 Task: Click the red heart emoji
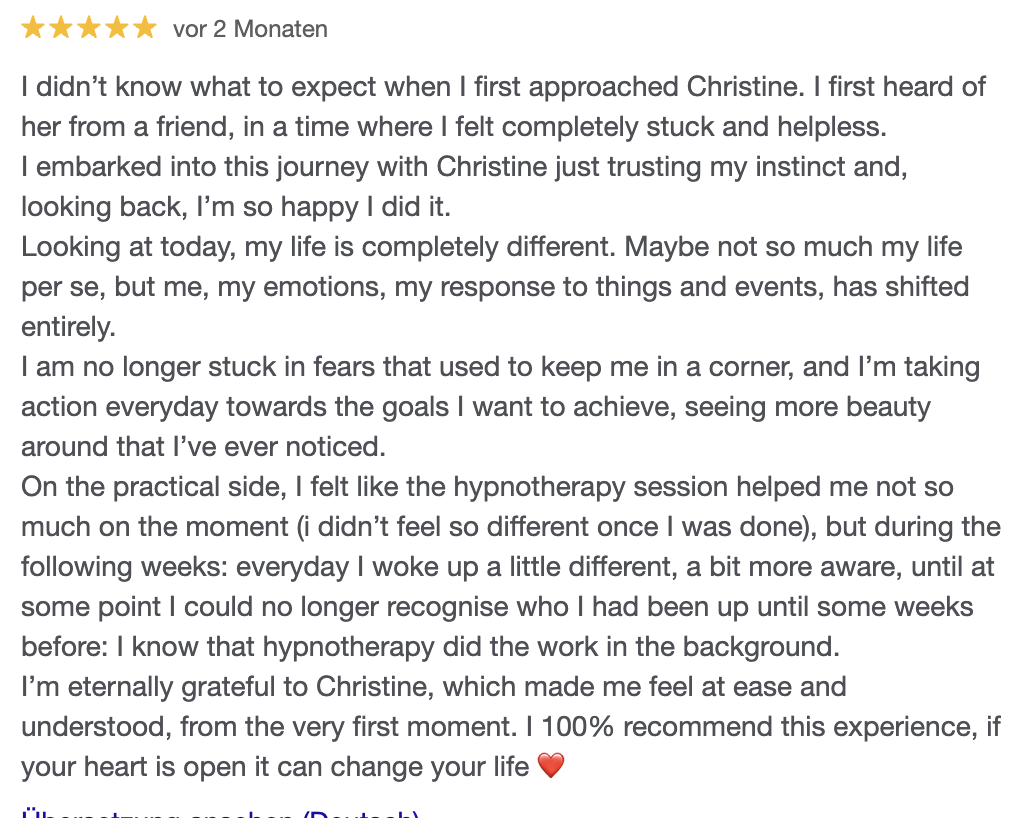click(551, 765)
